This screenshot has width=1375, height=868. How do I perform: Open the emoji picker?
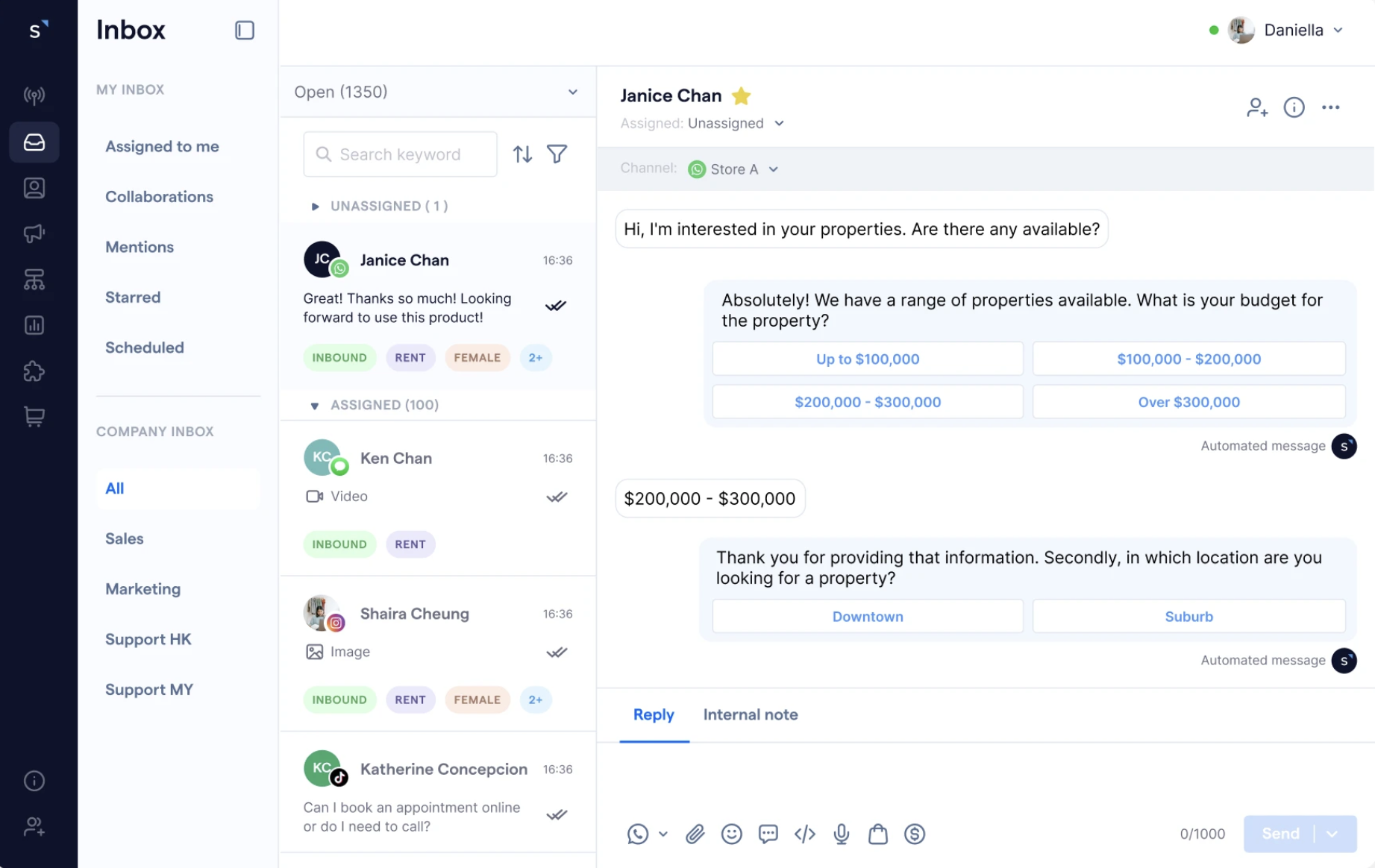pos(731,834)
